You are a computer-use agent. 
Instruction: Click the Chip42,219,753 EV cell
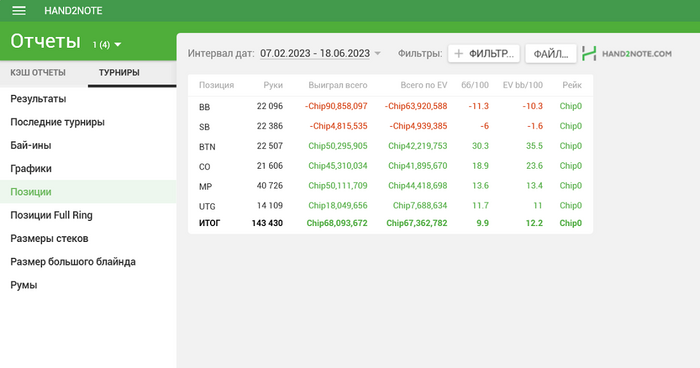(x=418, y=146)
